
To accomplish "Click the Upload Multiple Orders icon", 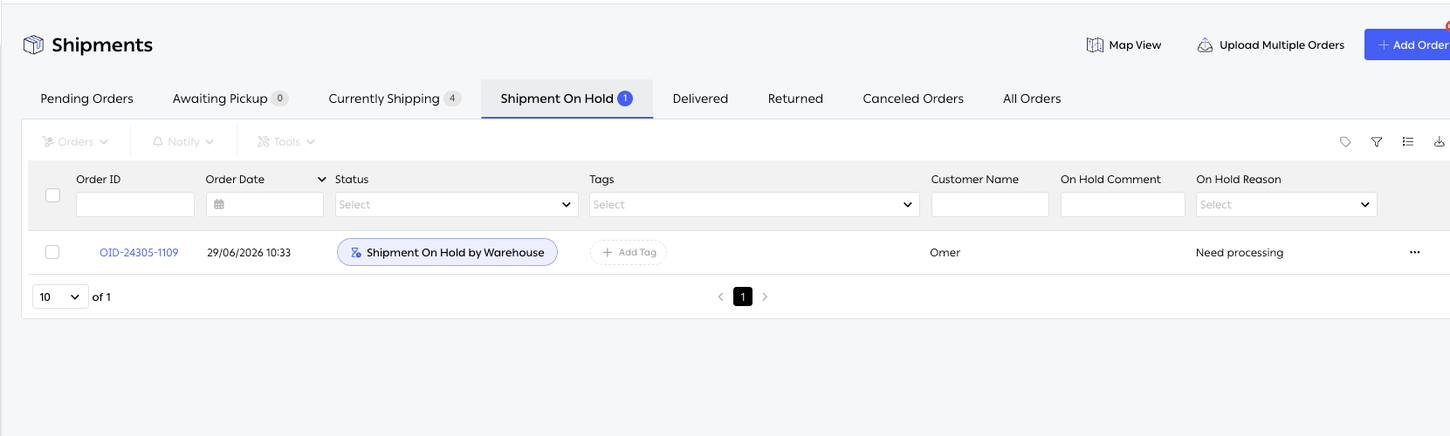I will [x=1205, y=45].
